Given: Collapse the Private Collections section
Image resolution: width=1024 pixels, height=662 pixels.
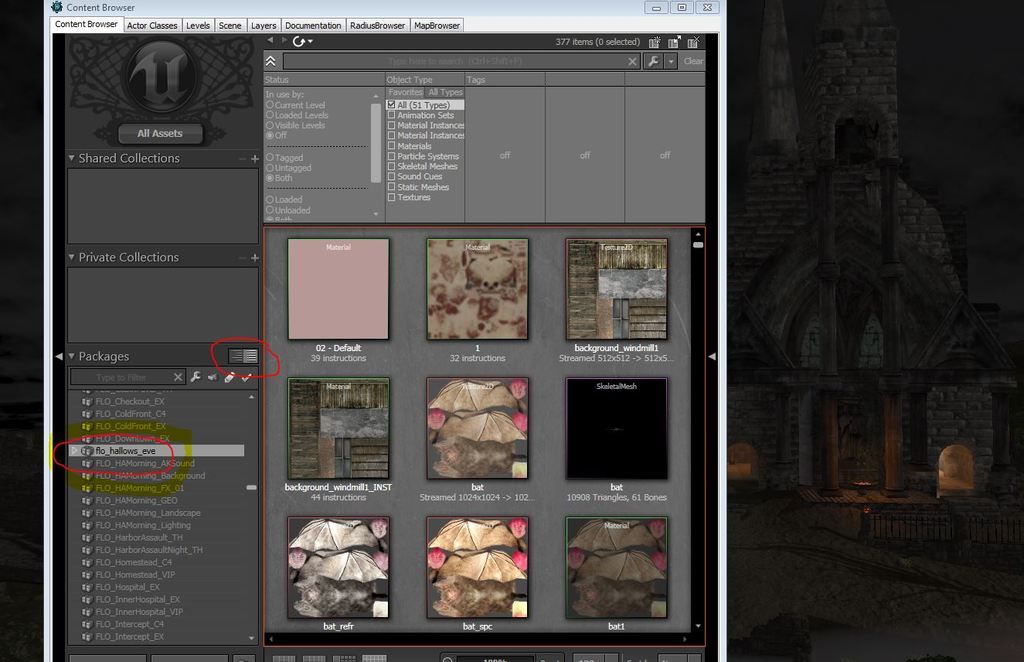Looking at the screenshot, I should point(72,257).
